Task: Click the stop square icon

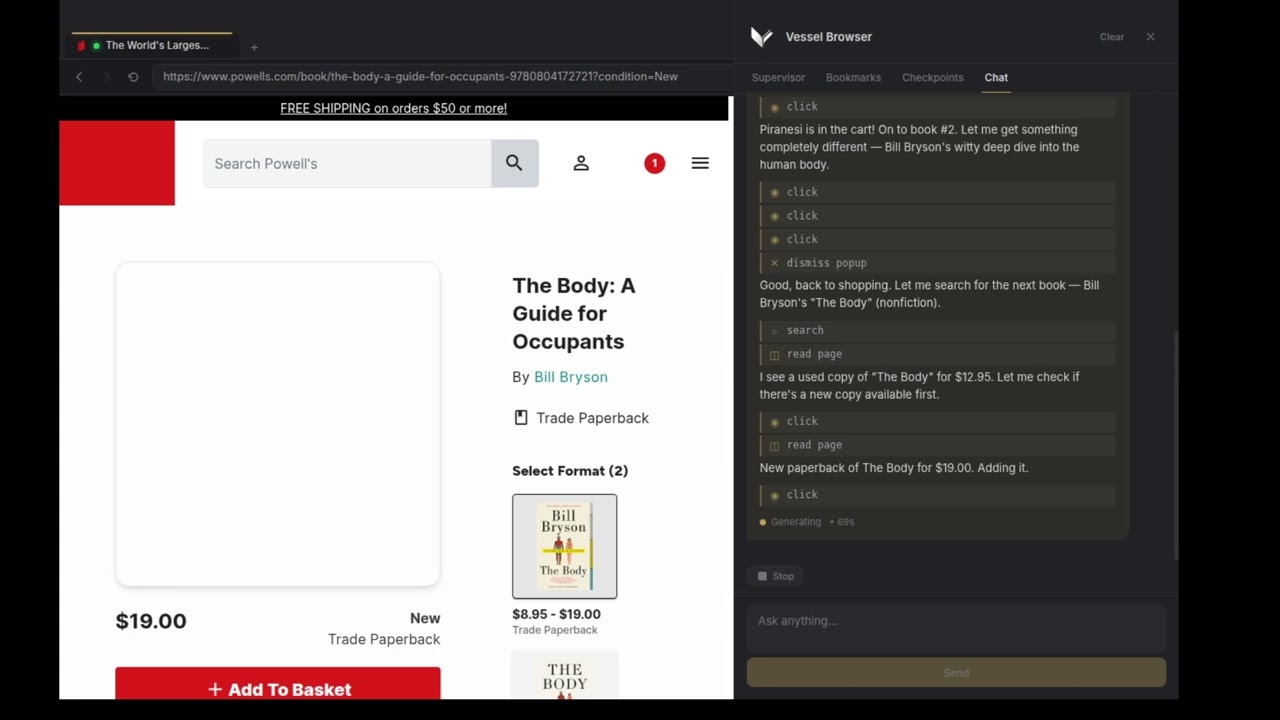Action: pos(762,576)
